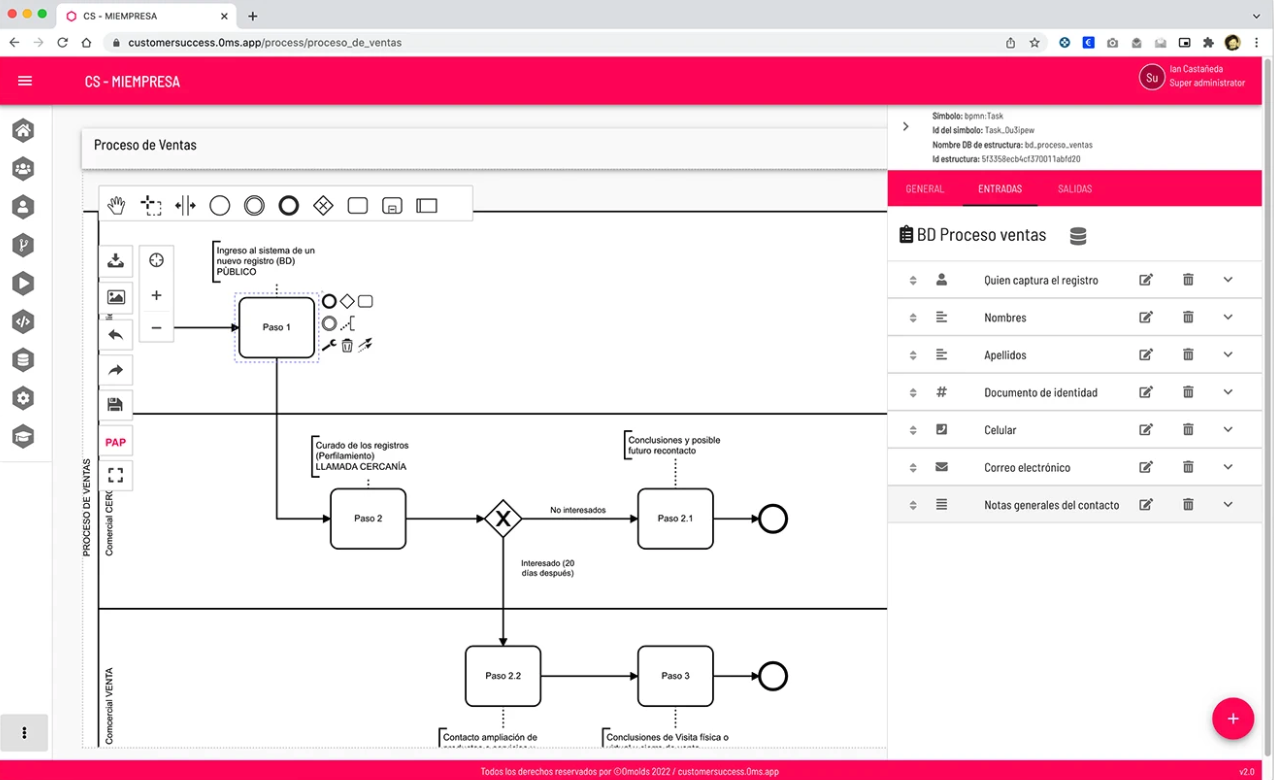The width and height of the screenshot is (1274, 780).
Task: Select the Paso 2 task
Action: (x=368, y=518)
